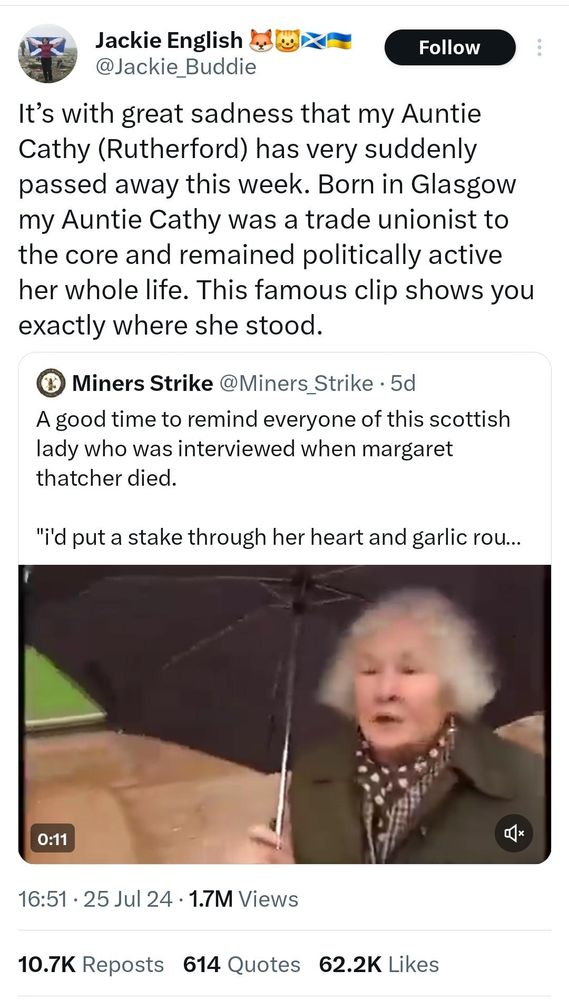Click the Jackie English display name
Viewport: 569px width, 1000px height.
click(169, 41)
